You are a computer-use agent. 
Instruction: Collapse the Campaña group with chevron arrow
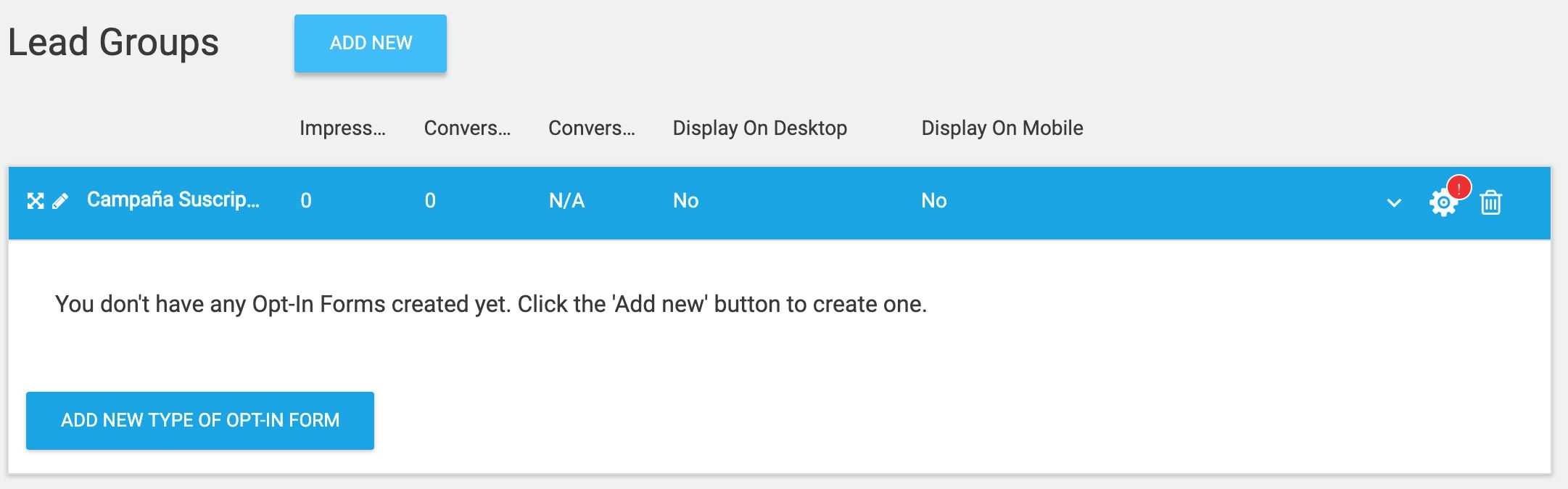(1394, 202)
